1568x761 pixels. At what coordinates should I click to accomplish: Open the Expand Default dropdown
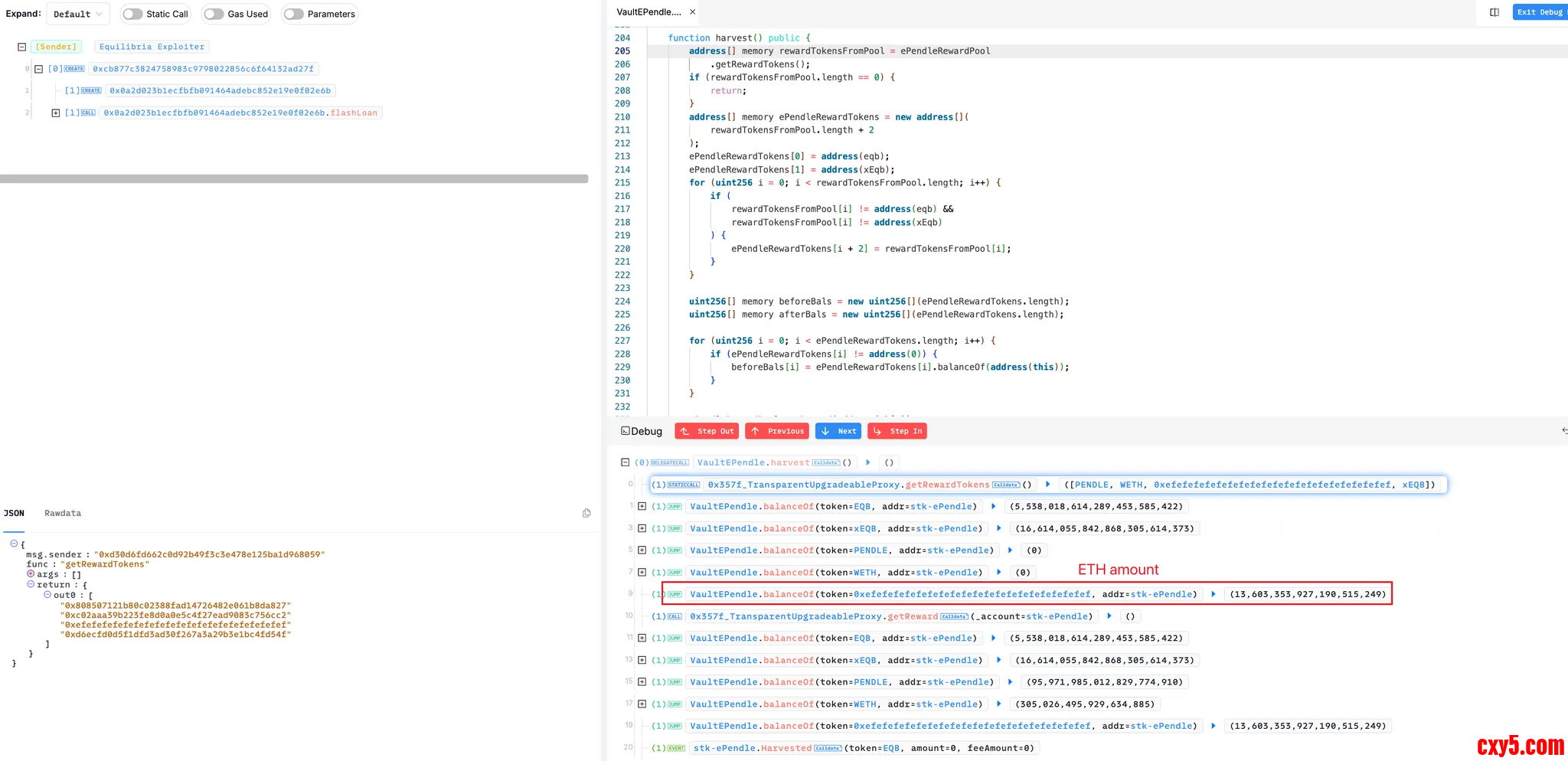(77, 14)
